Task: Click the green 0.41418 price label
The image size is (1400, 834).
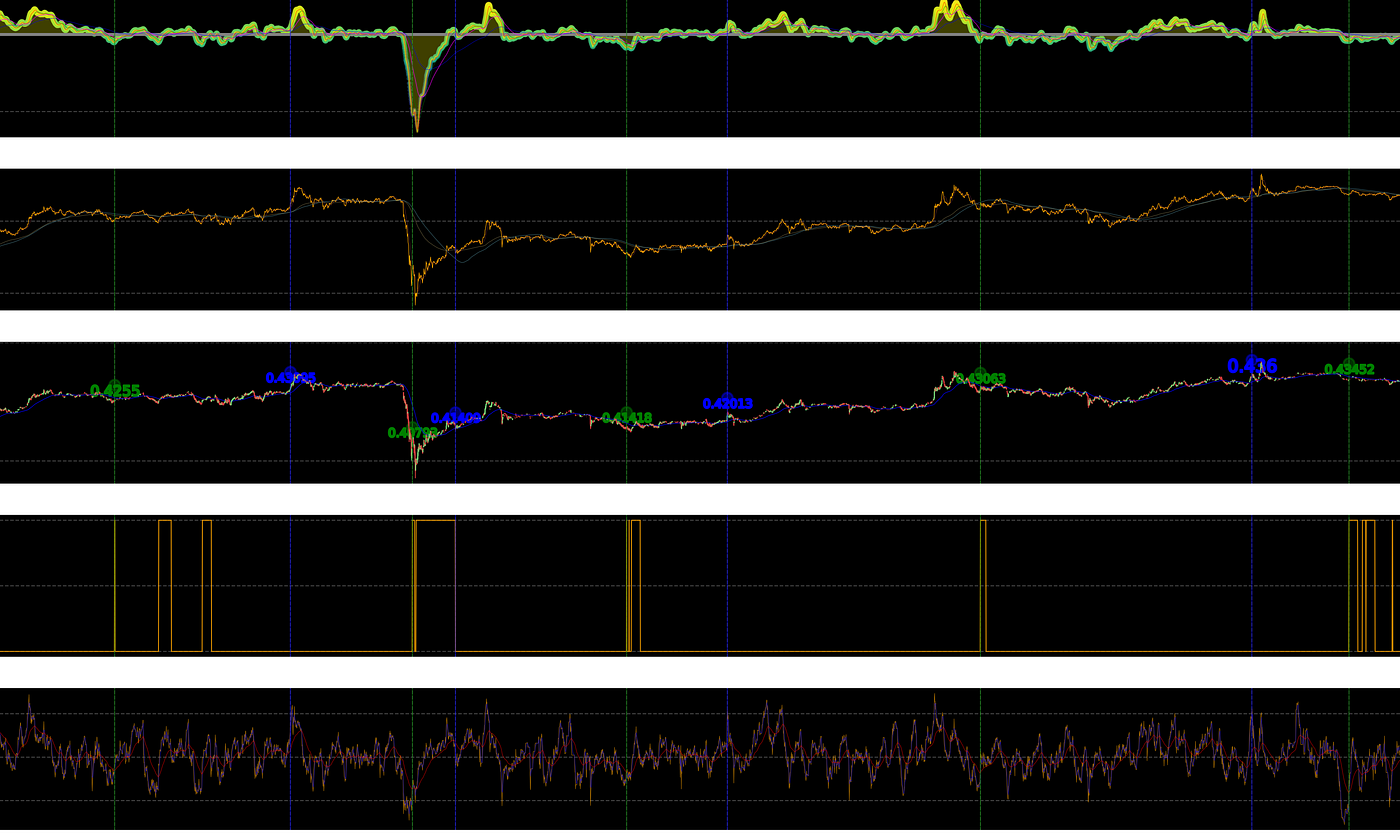Action: [x=627, y=418]
